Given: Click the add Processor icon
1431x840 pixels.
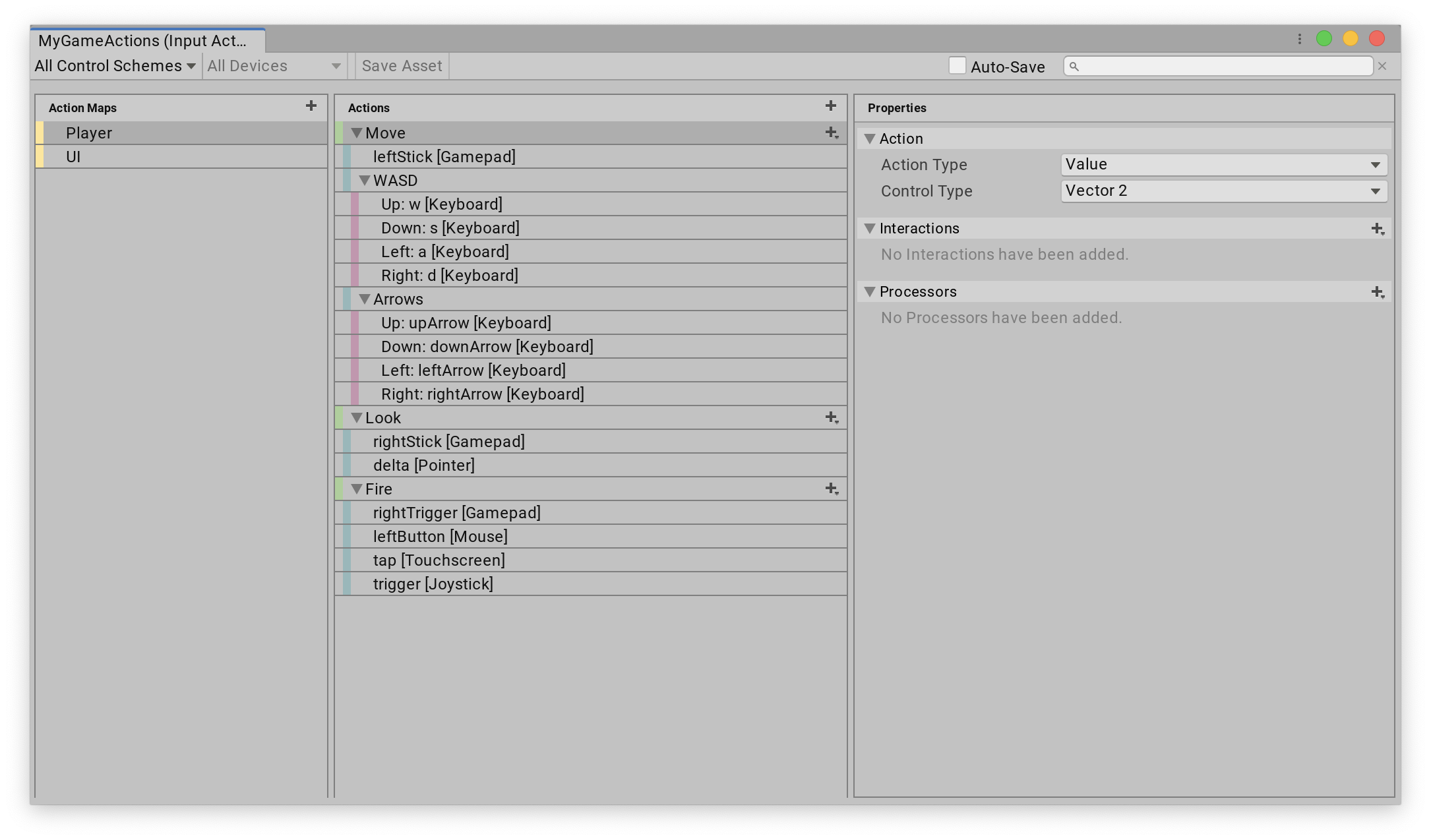Looking at the screenshot, I should [x=1377, y=292].
